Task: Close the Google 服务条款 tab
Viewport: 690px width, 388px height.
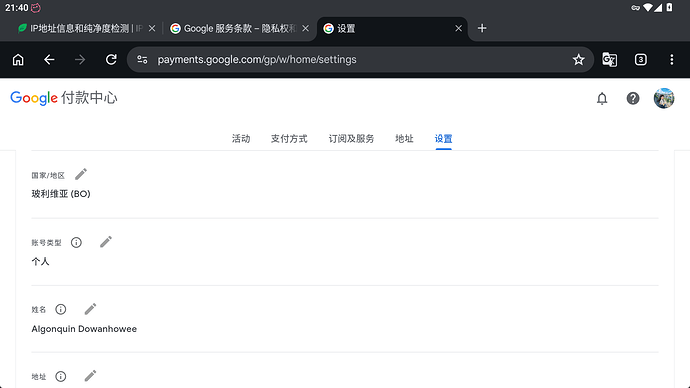Action: point(305,28)
